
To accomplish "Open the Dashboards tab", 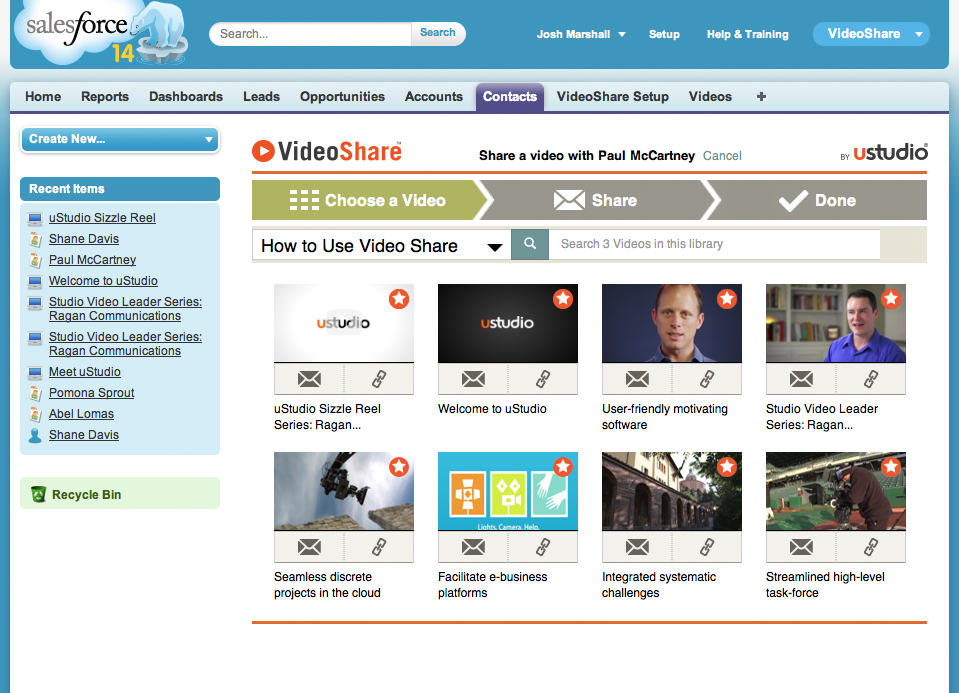I will 186,97.
